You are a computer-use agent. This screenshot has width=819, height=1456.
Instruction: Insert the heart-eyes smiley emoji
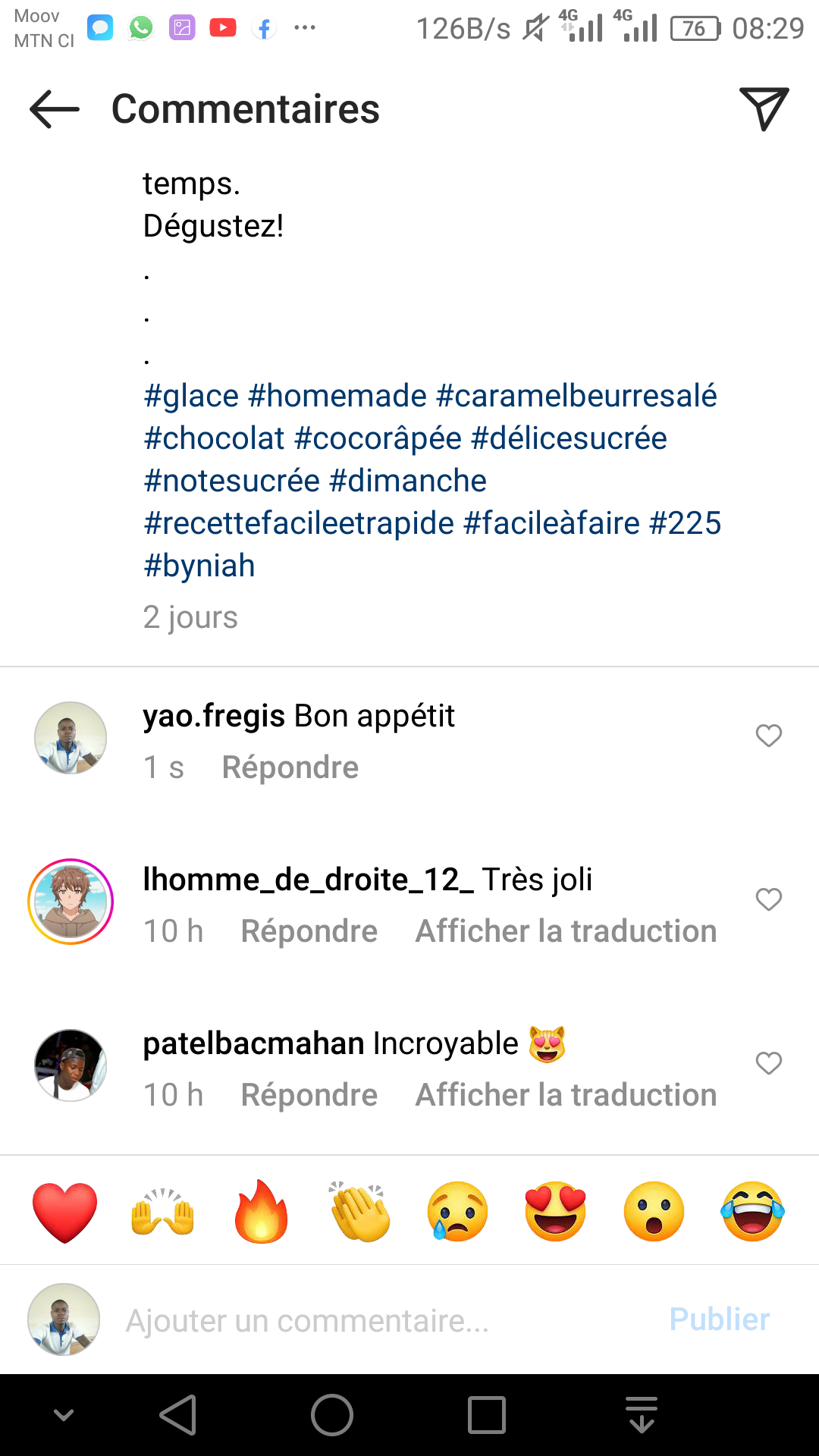pyautogui.click(x=556, y=1211)
